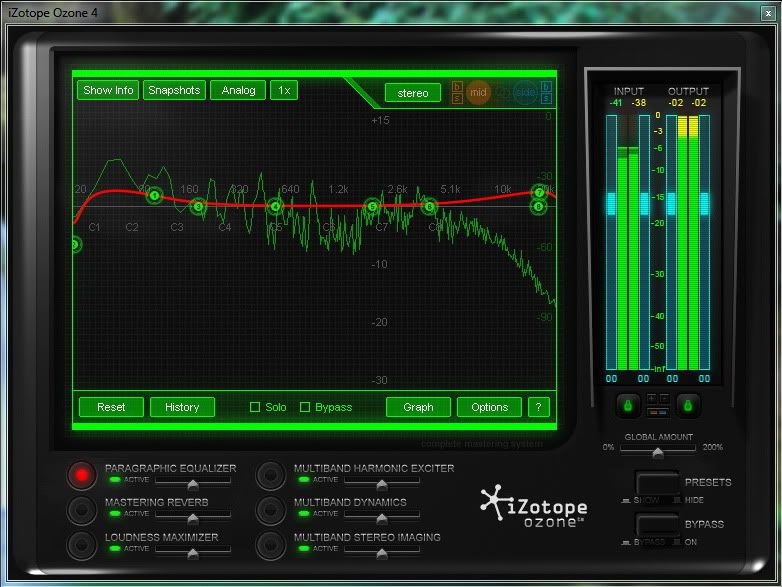Click the 1x zoom button
This screenshot has width=782, height=587.
(284, 90)
